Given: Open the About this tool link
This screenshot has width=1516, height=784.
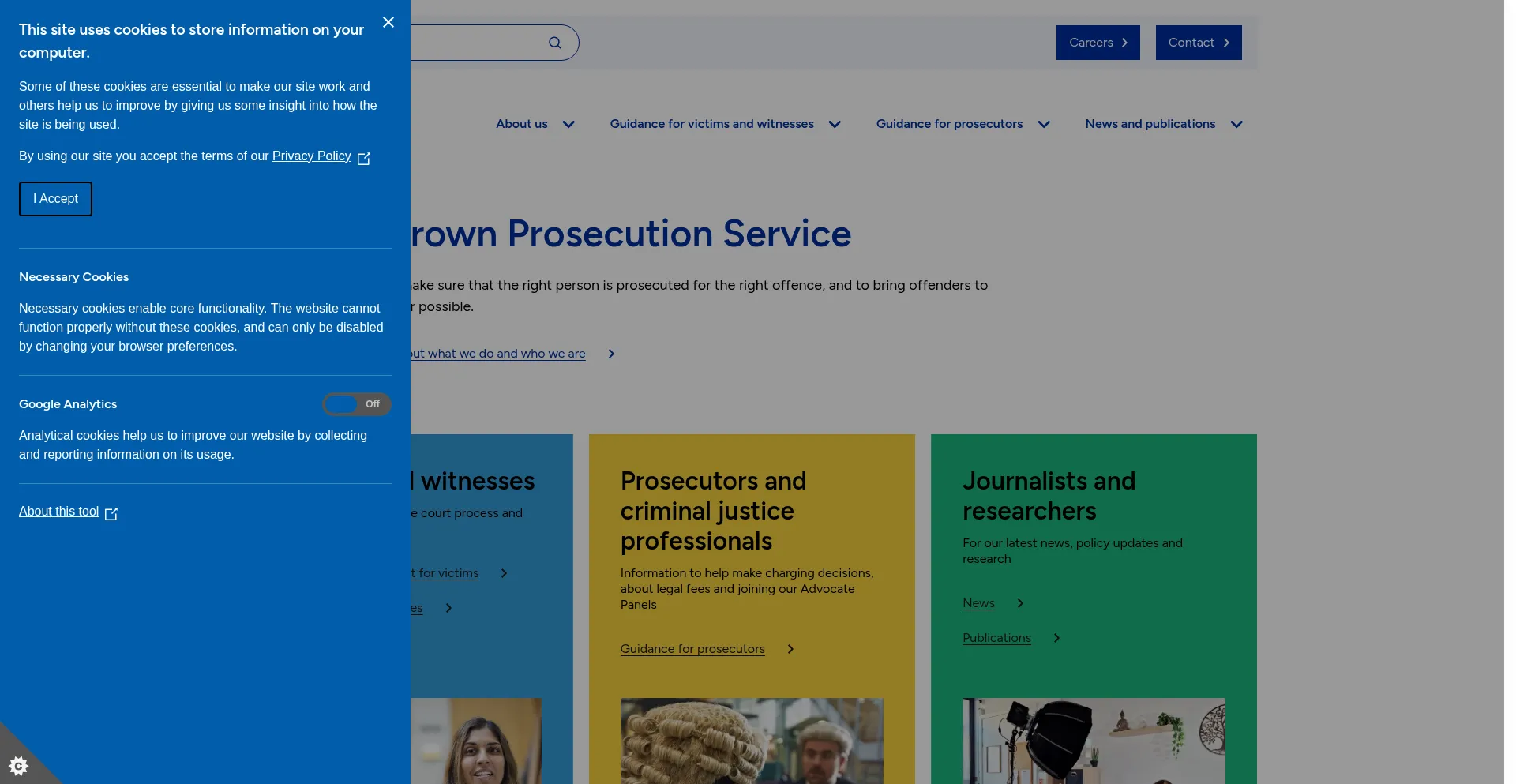Looking at the screenshot, I should click(59, 512).
